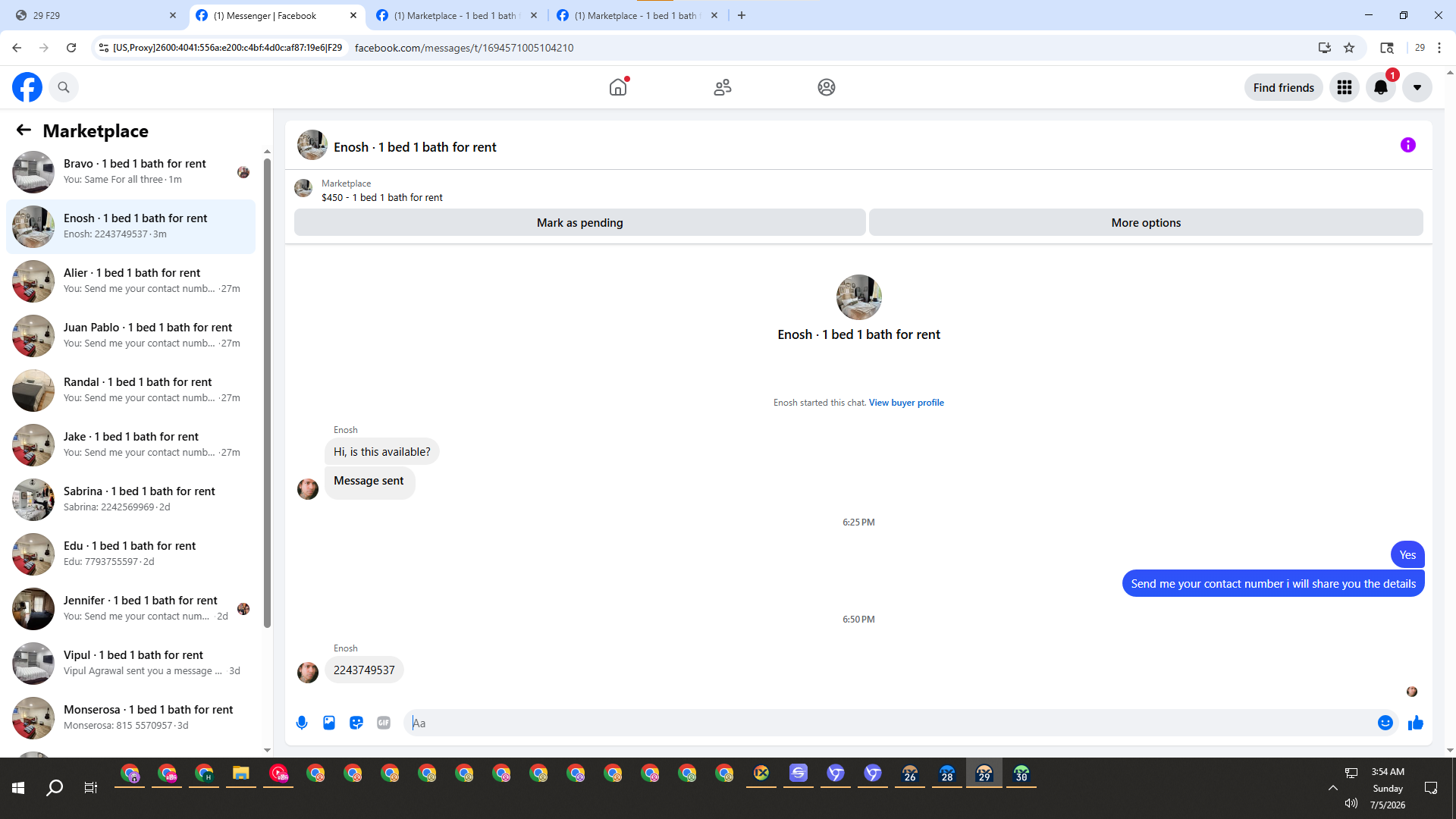Open conversation information icon

[1408, 145]
